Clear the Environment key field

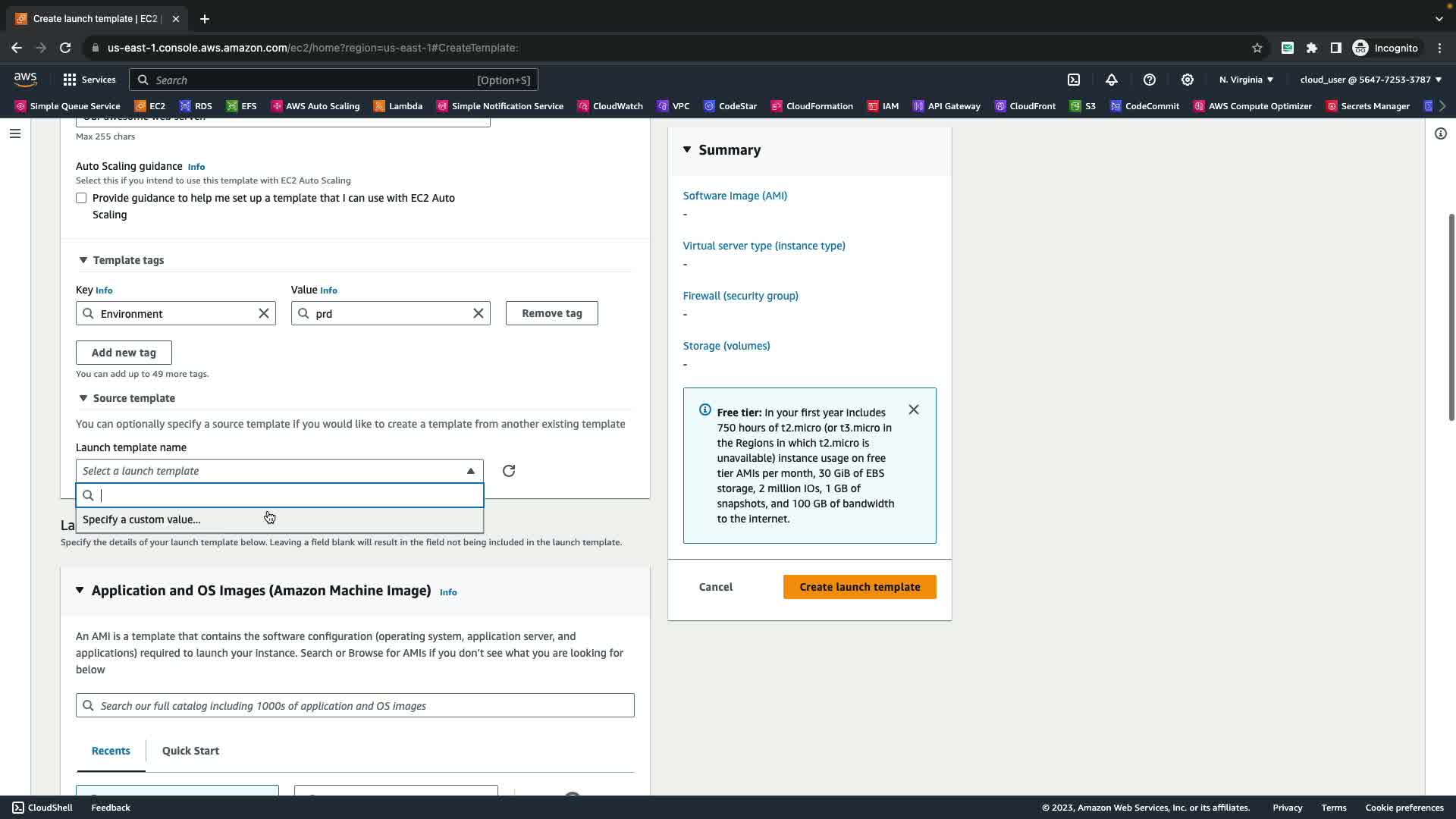click(x=264, y=313)
